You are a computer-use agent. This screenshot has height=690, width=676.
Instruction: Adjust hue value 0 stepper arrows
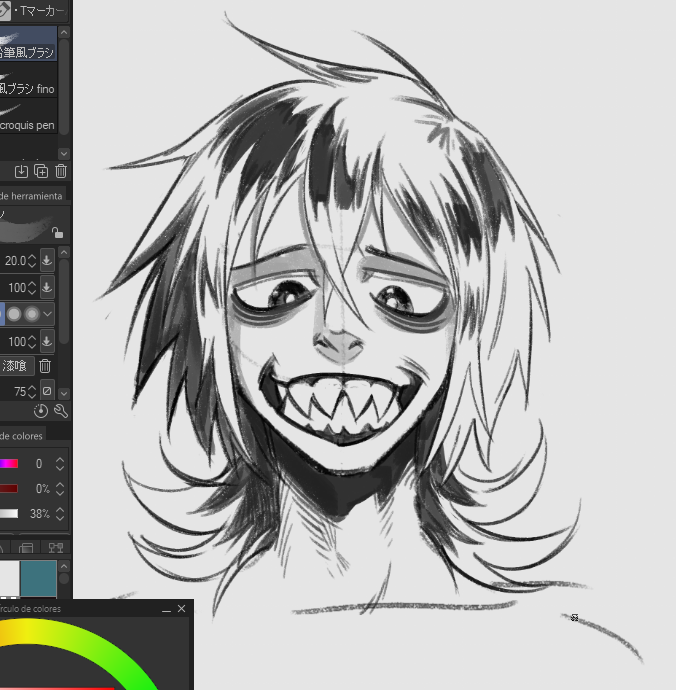tap(60, 464)
